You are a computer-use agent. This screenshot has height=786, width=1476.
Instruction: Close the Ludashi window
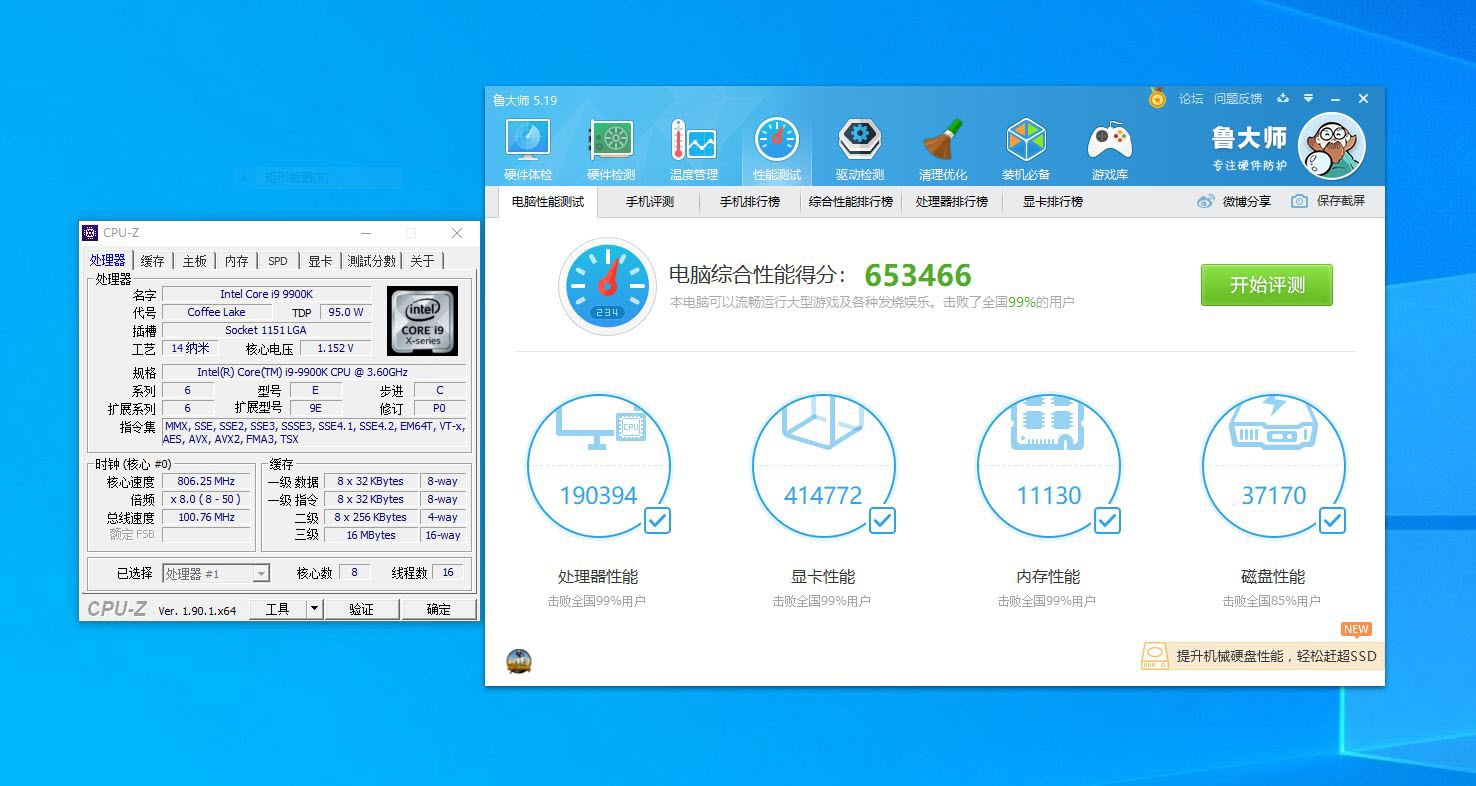(1363, 99)
